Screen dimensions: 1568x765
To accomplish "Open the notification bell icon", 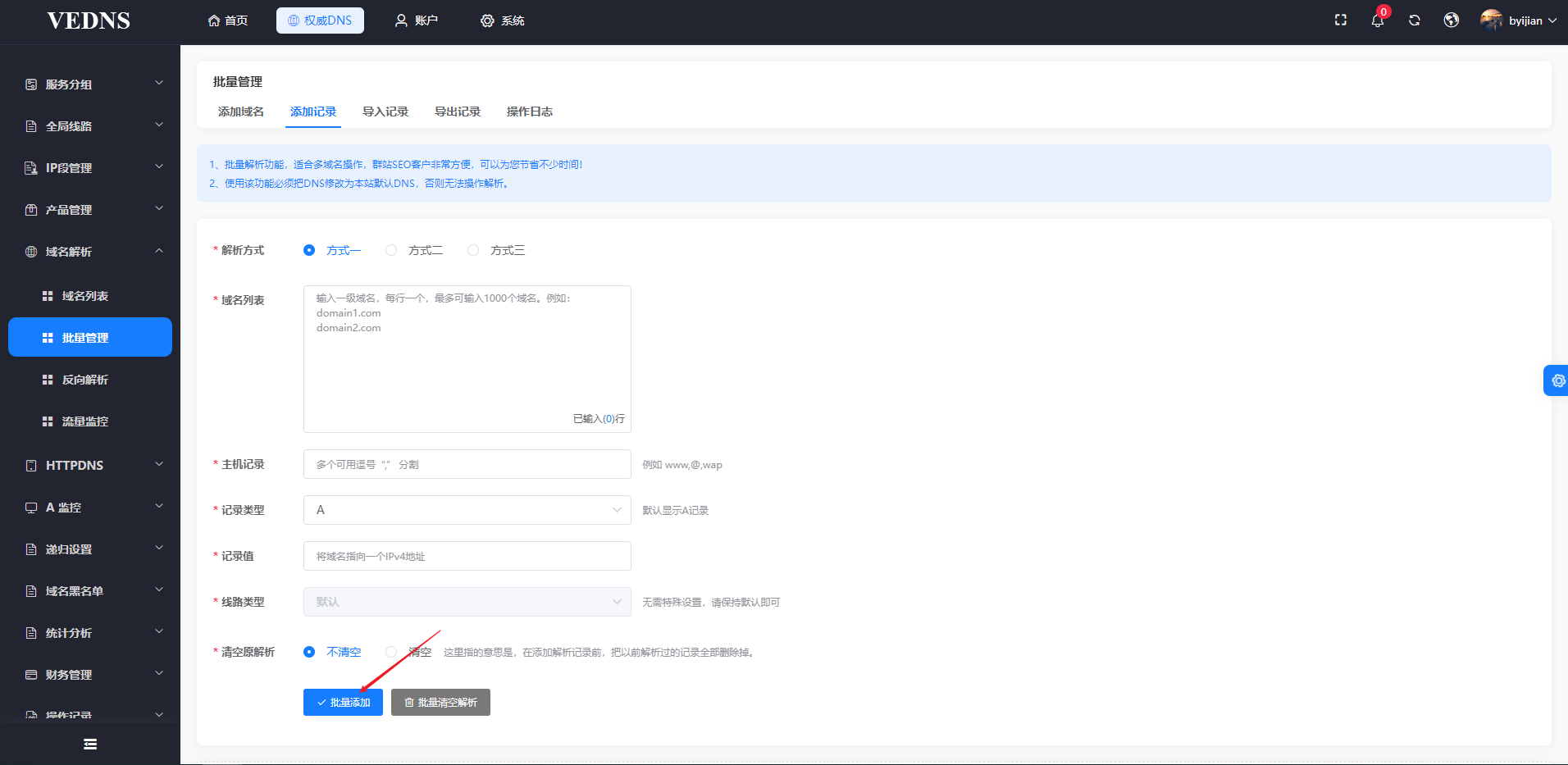I will tap(1378, 20).
